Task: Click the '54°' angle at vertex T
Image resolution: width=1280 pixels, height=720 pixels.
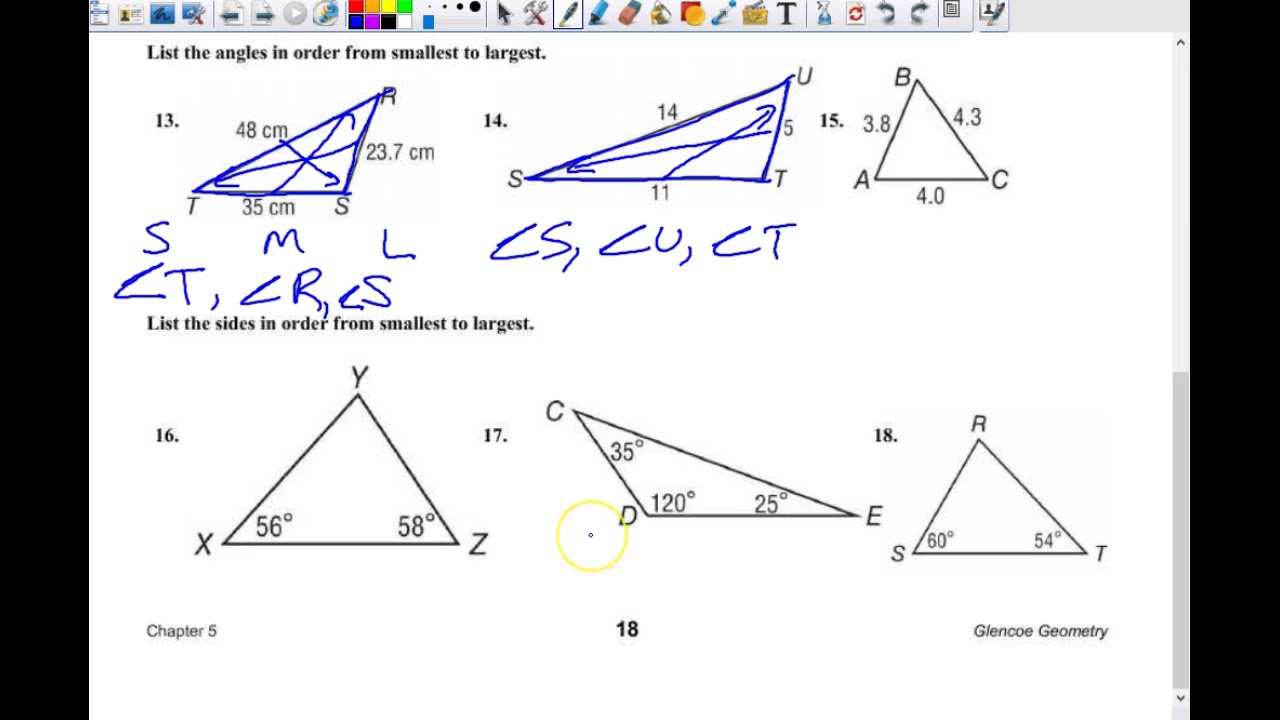Action: click(1048, 540)
